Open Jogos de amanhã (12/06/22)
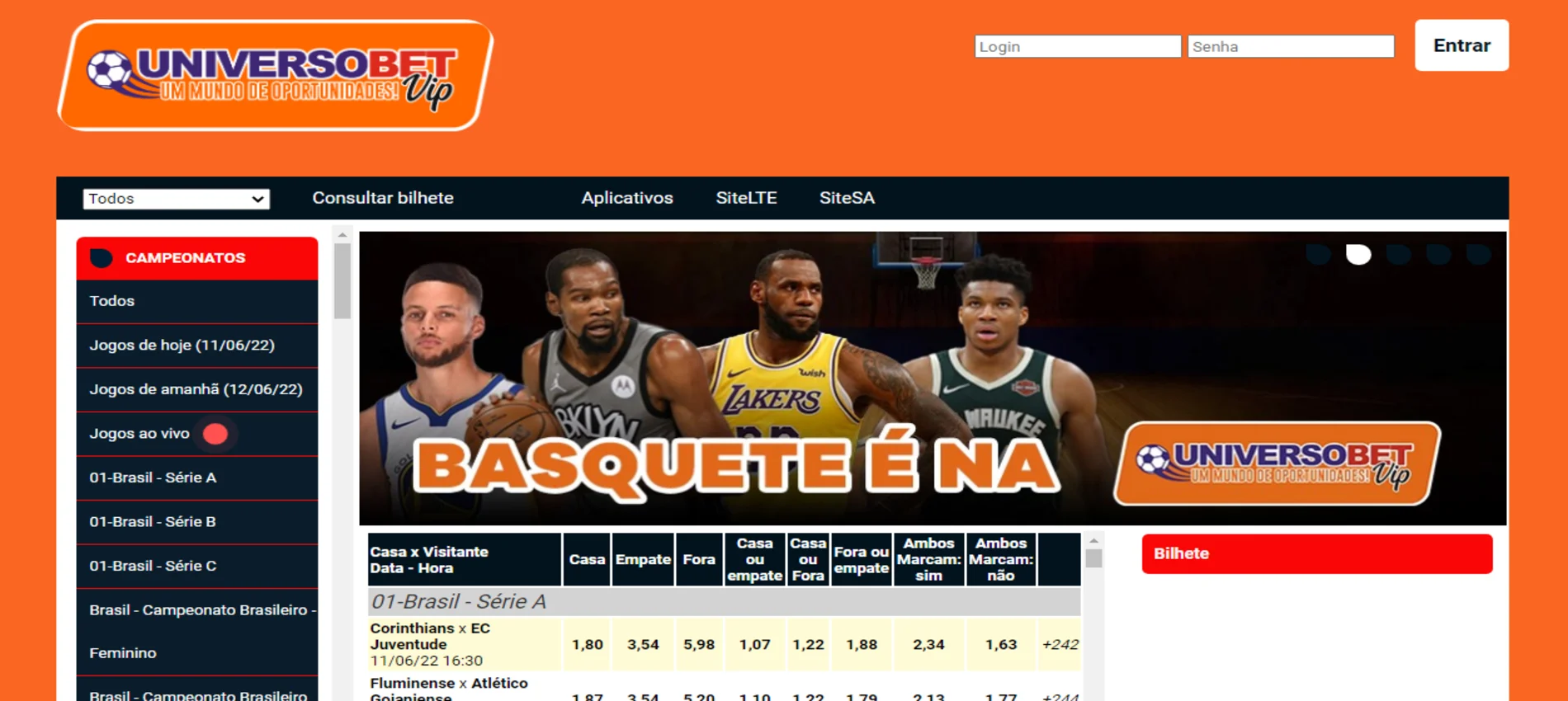 [x=197, y=389]
